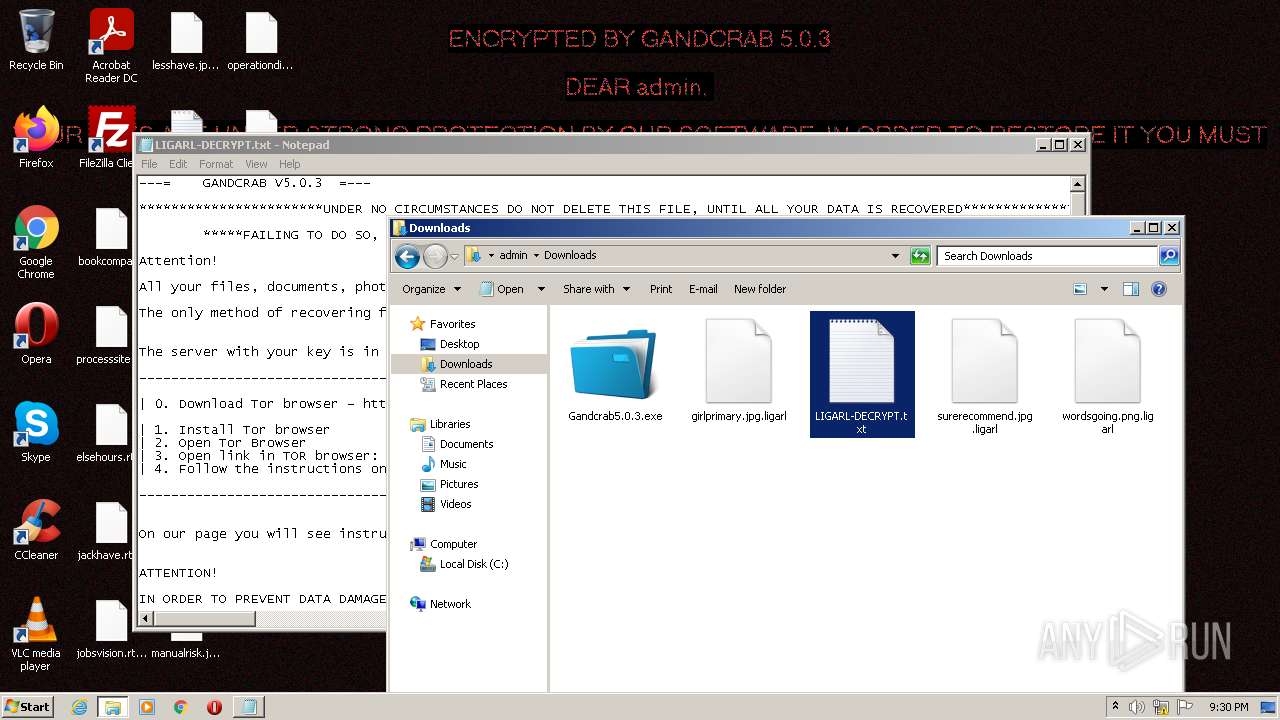
Task: Select surerecommend.jpg.ligarl file
Action: pyautogui.click(x=985, y=376)
